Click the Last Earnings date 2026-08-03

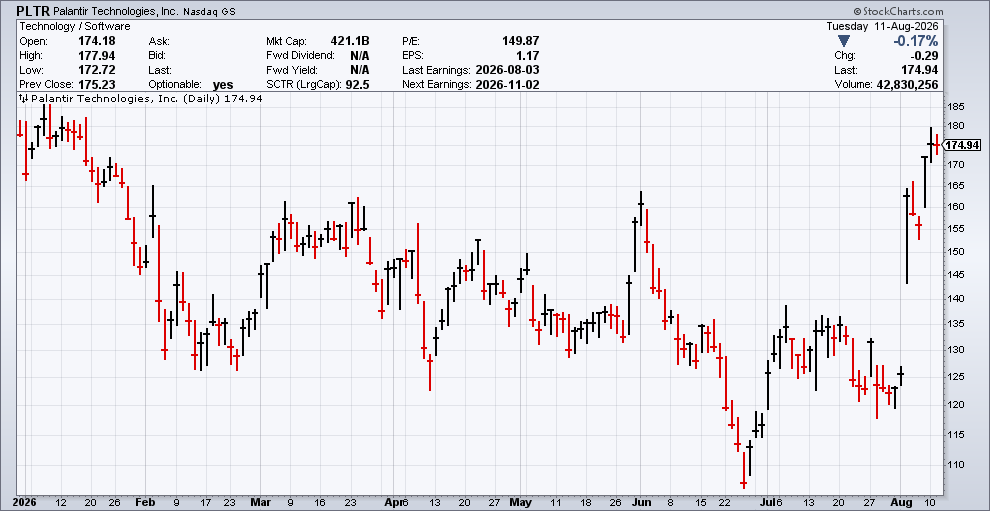506,70
